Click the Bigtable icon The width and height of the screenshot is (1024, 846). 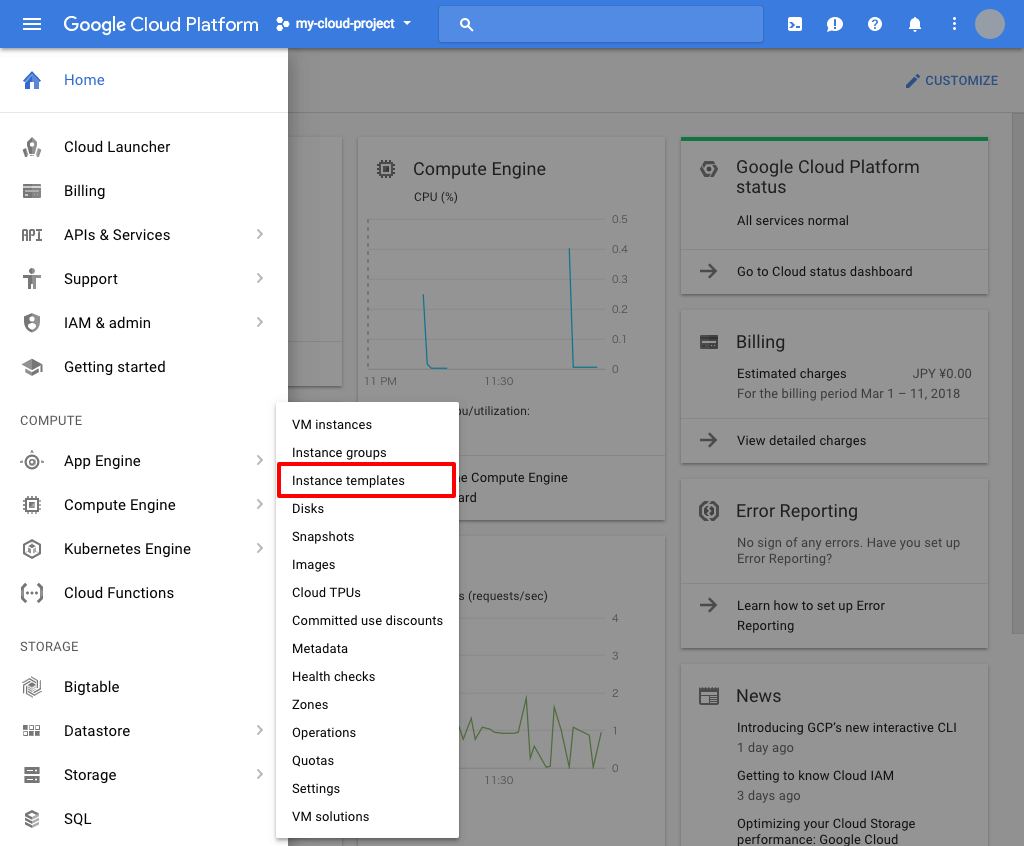click(32, 687)
